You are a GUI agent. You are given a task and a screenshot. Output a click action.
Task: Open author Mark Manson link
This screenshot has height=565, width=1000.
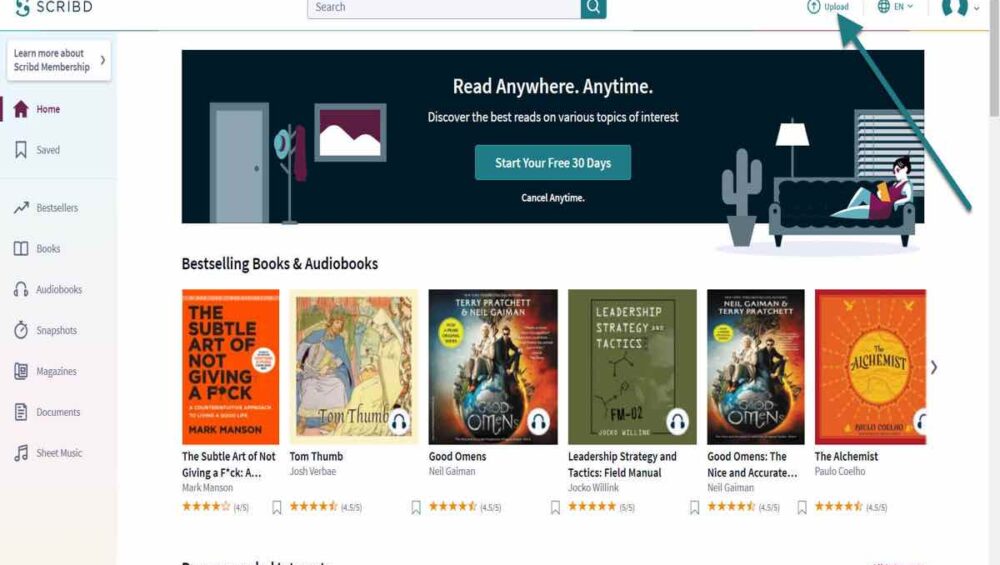207,488
